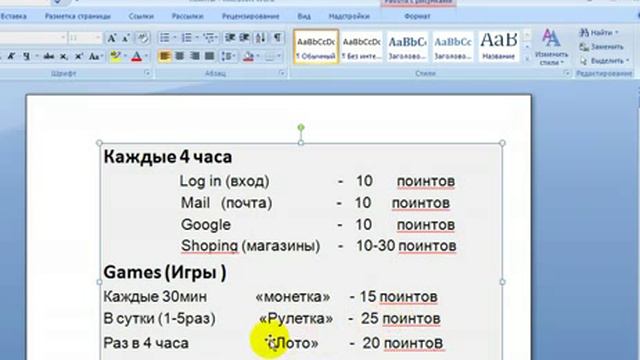Click the text 'Log in (вход)'
This screenshot has height=360, width=640.
[224, 181]
